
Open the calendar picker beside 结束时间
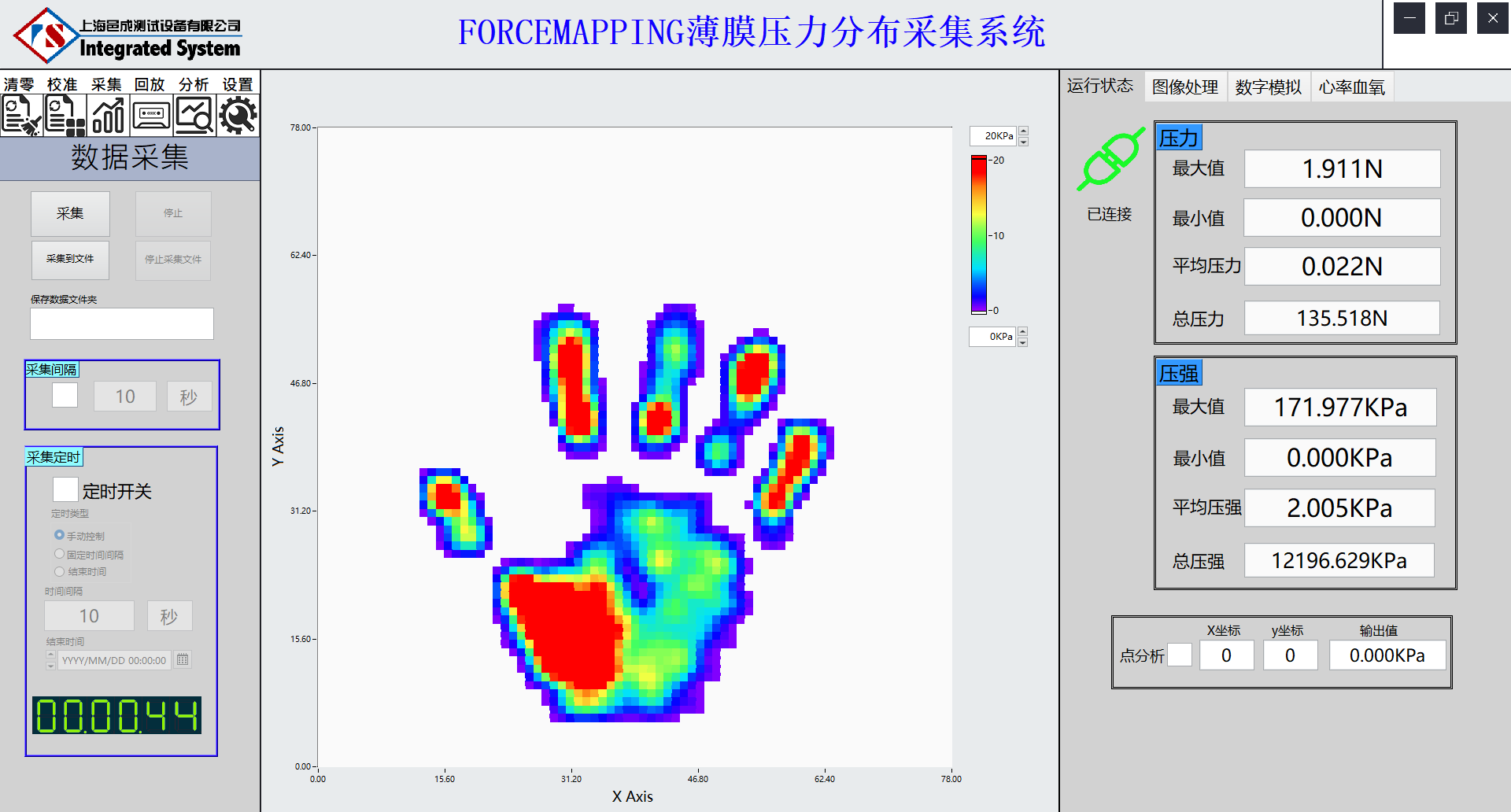pos(182,659)
